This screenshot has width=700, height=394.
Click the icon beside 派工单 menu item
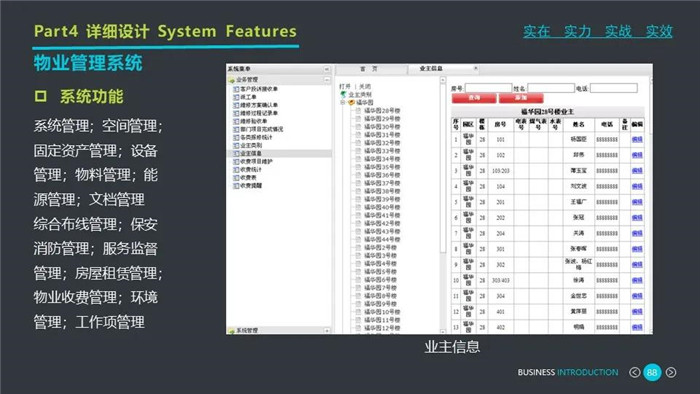coord(236,97)
